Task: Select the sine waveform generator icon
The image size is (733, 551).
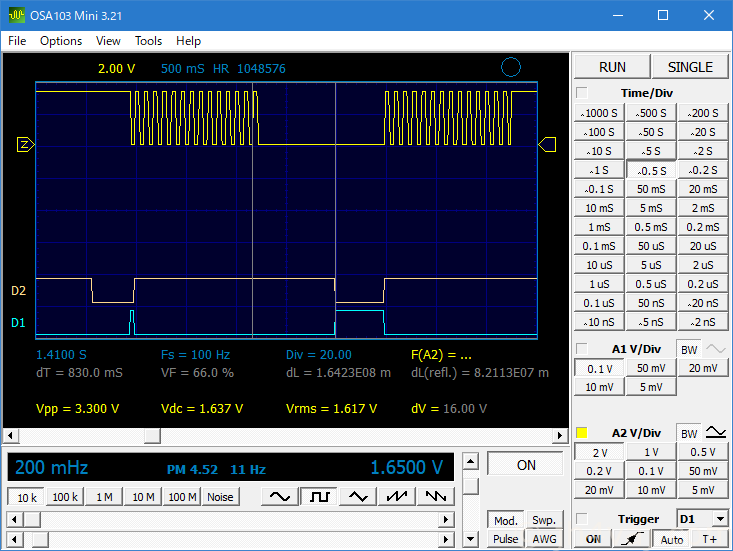Action: pyautogui.click(x=280, y=496)
